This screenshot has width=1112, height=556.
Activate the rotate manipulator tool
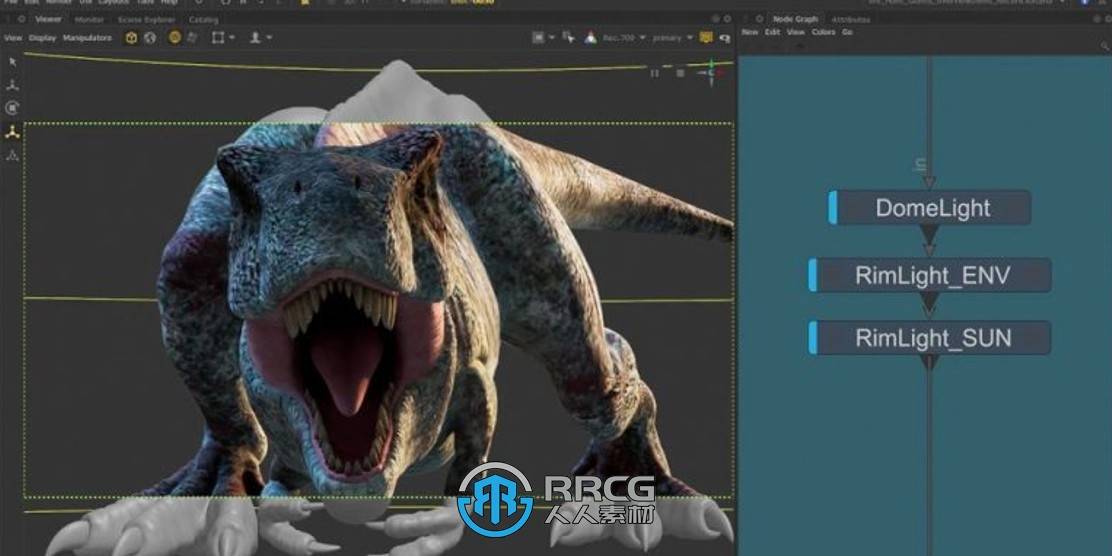(x=12, y=108)
